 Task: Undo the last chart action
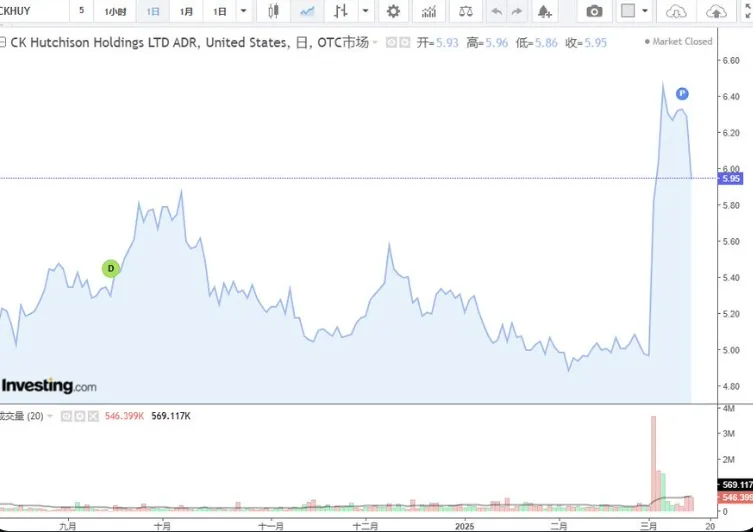click(x=495, y=11)
